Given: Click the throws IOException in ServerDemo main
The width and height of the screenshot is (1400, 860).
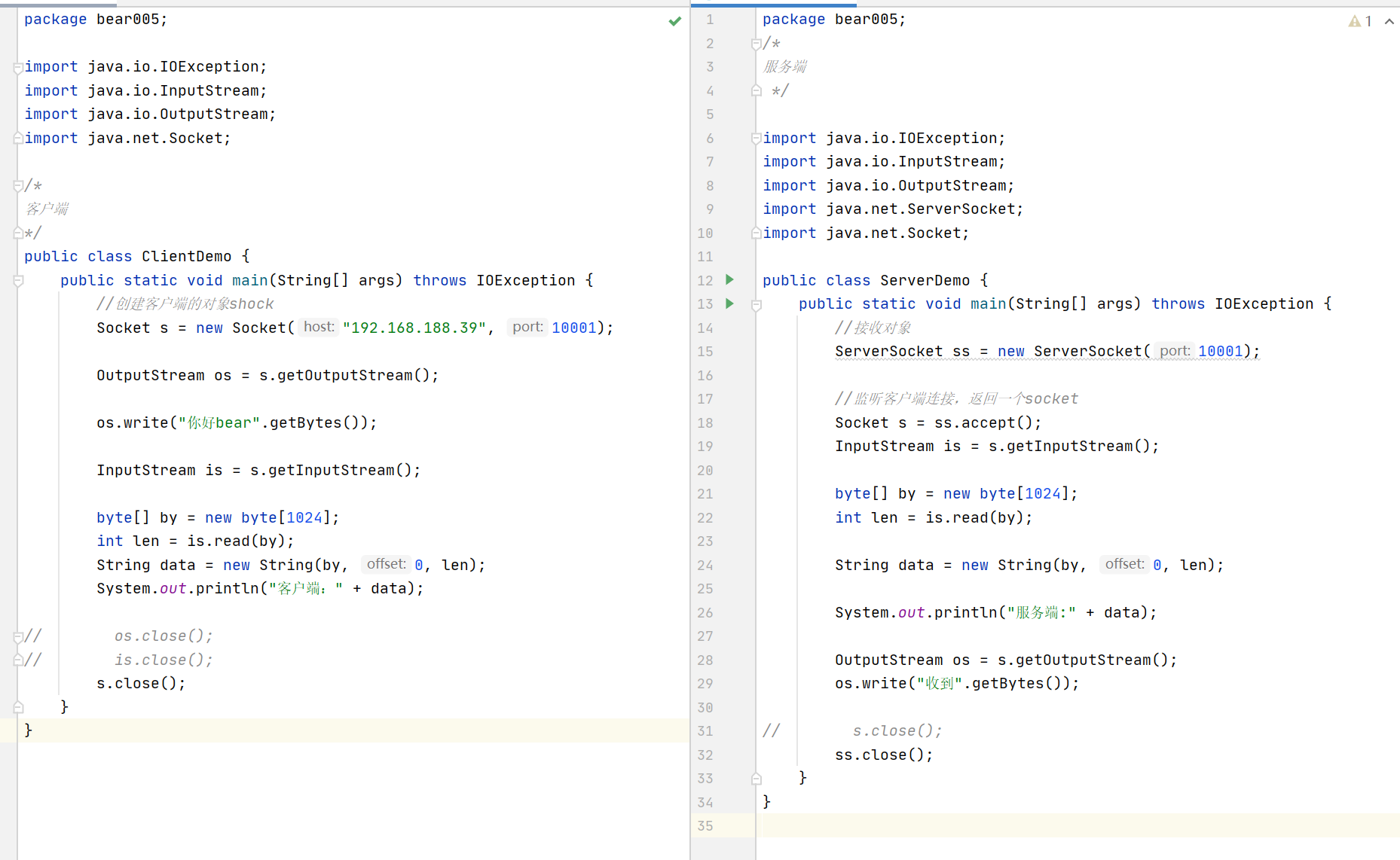Looking at the screenshot, I should click(1233, 303).
